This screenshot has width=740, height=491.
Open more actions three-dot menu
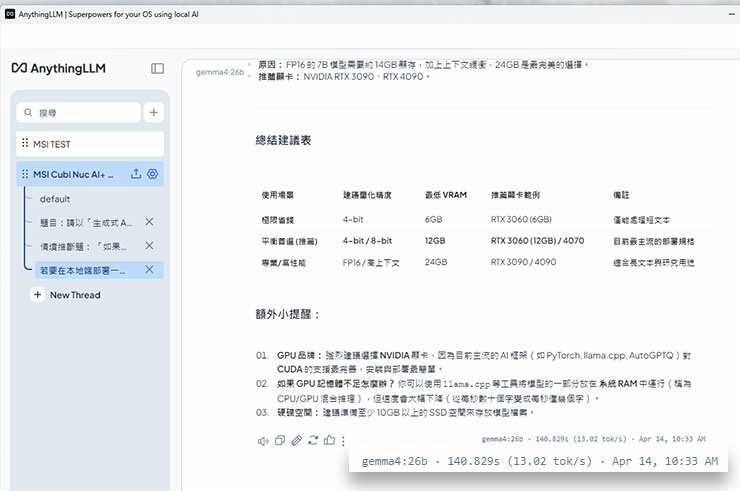343,441
